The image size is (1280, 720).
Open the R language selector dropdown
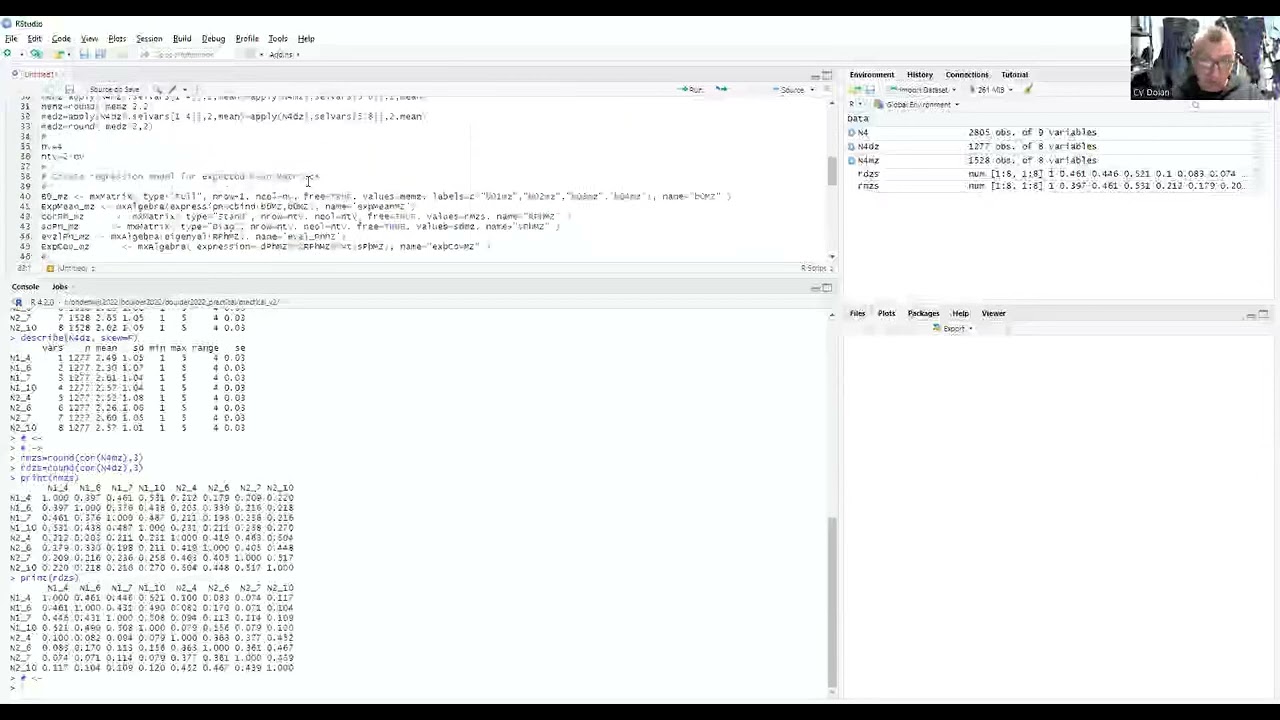tap(856, 104)
